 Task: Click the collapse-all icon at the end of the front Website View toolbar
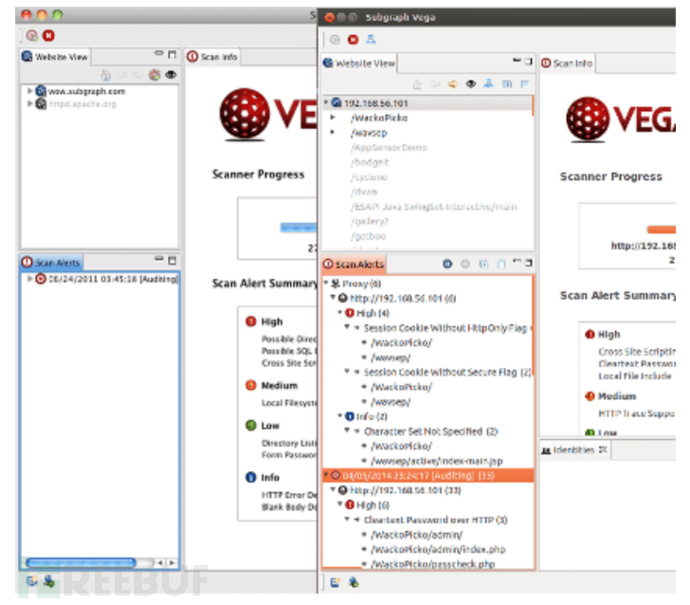525,84
